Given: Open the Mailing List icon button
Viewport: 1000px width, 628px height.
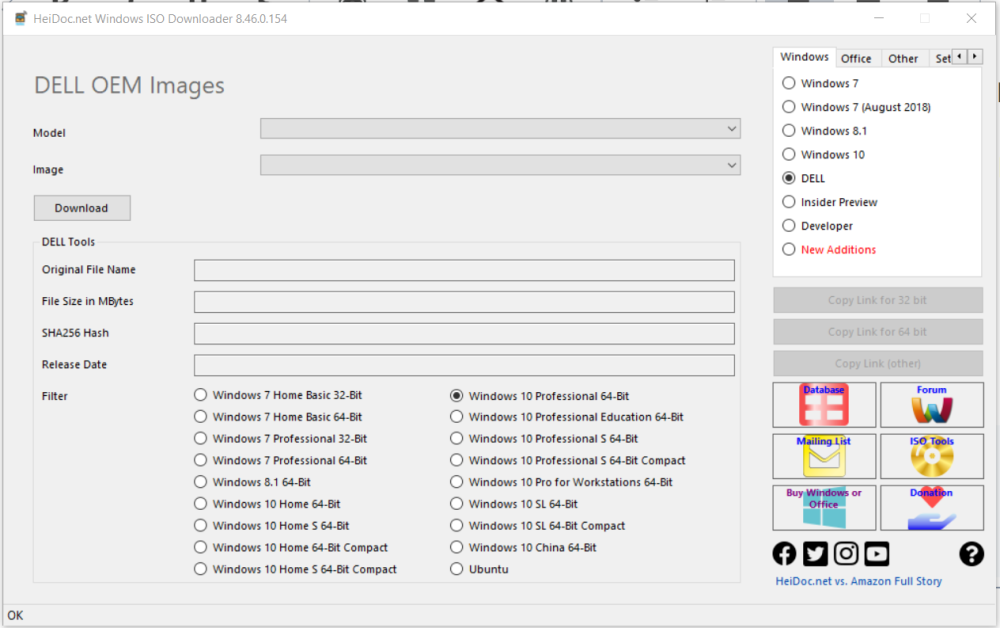Looking at the screenshot, I should click(x=824, y=456).
